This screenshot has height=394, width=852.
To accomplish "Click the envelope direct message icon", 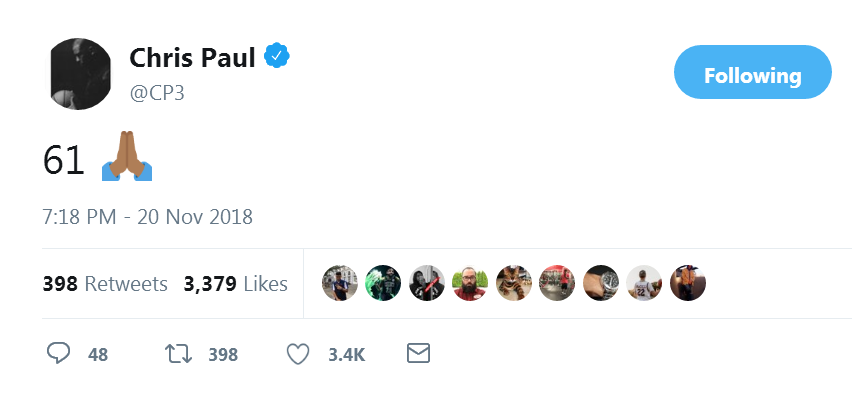I will coord(418,353).
